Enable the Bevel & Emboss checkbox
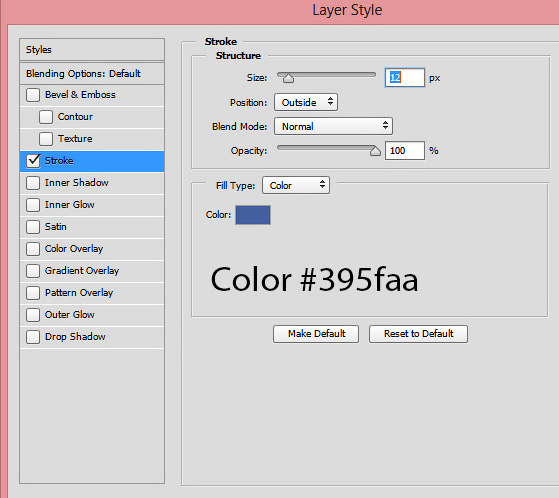The width and height of the screenshot is (559, 498). click(x=33, y=95)
